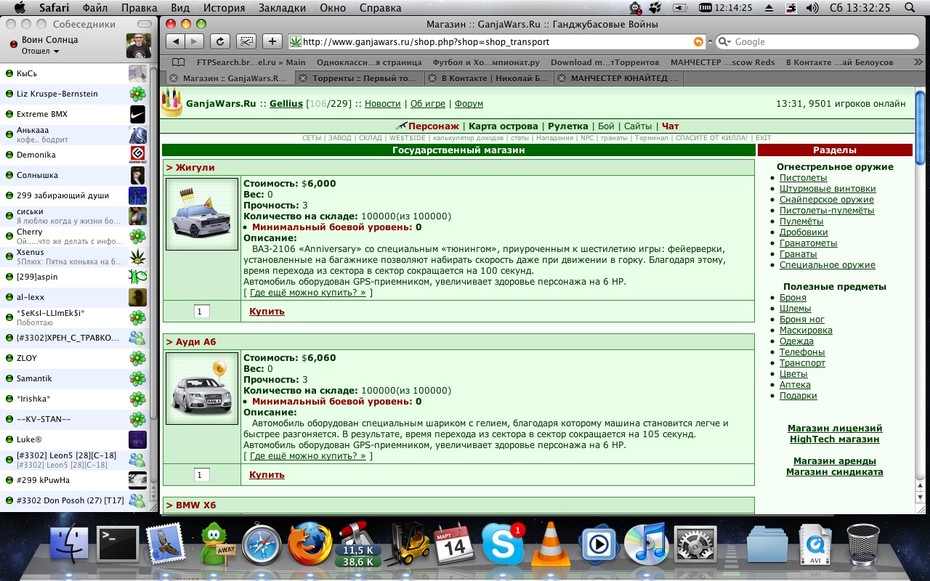Click the plus add-bookmark button

(x=272, y=42)
